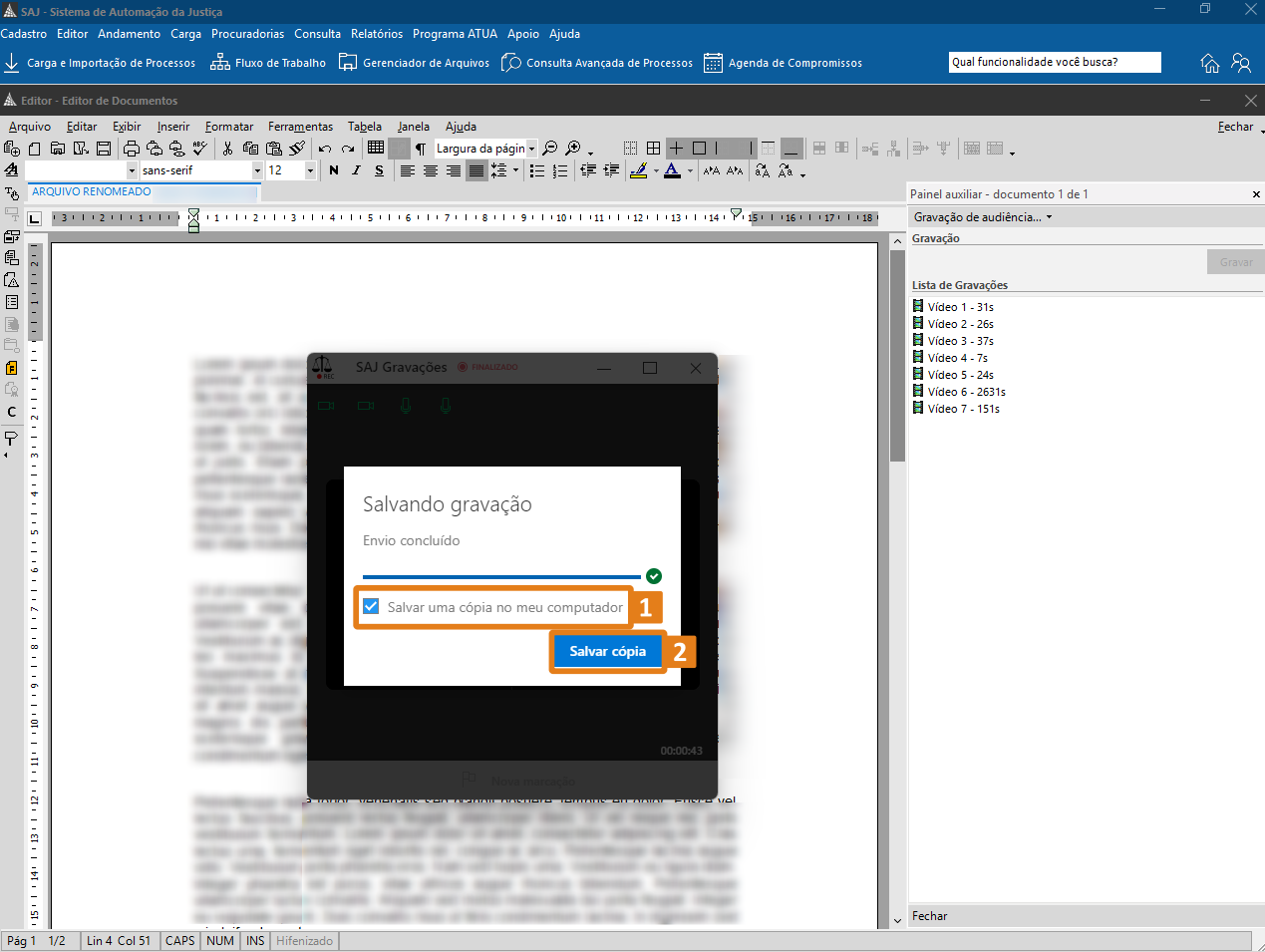
Task: Open Carga e Importação de Processos
Action: 100,63
